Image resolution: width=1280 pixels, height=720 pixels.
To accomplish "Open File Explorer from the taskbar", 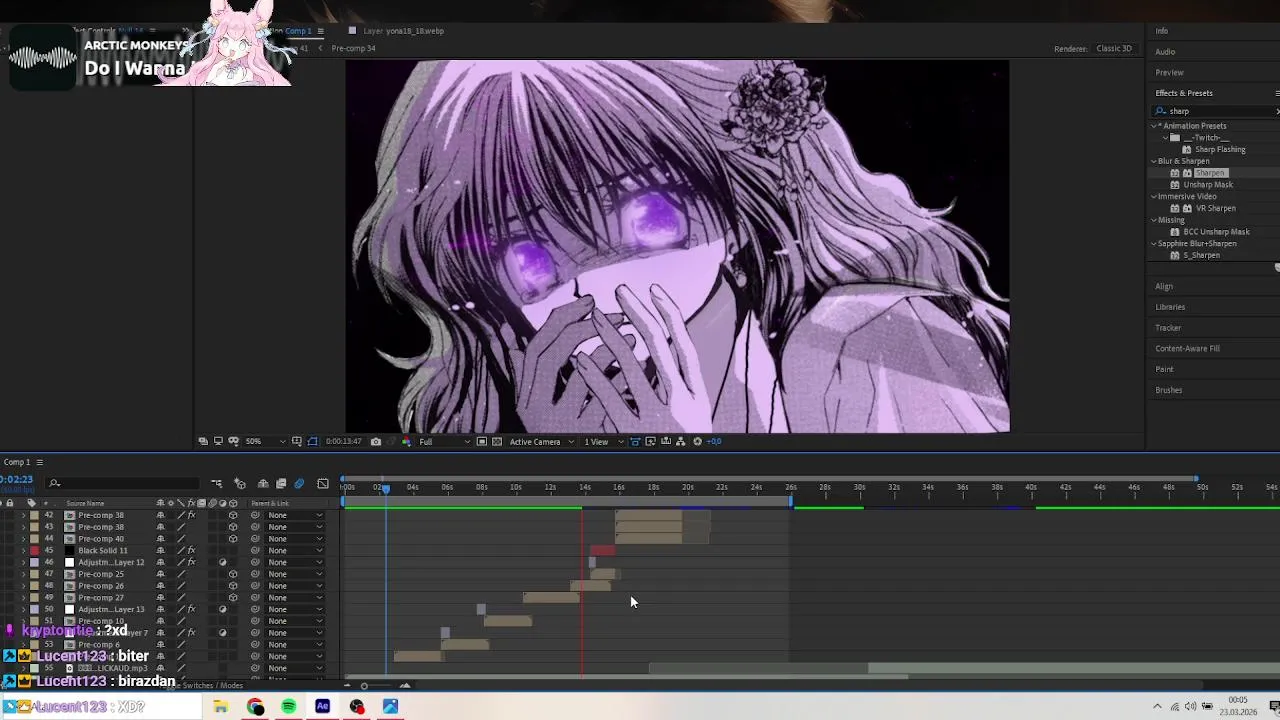I will 221,707.
